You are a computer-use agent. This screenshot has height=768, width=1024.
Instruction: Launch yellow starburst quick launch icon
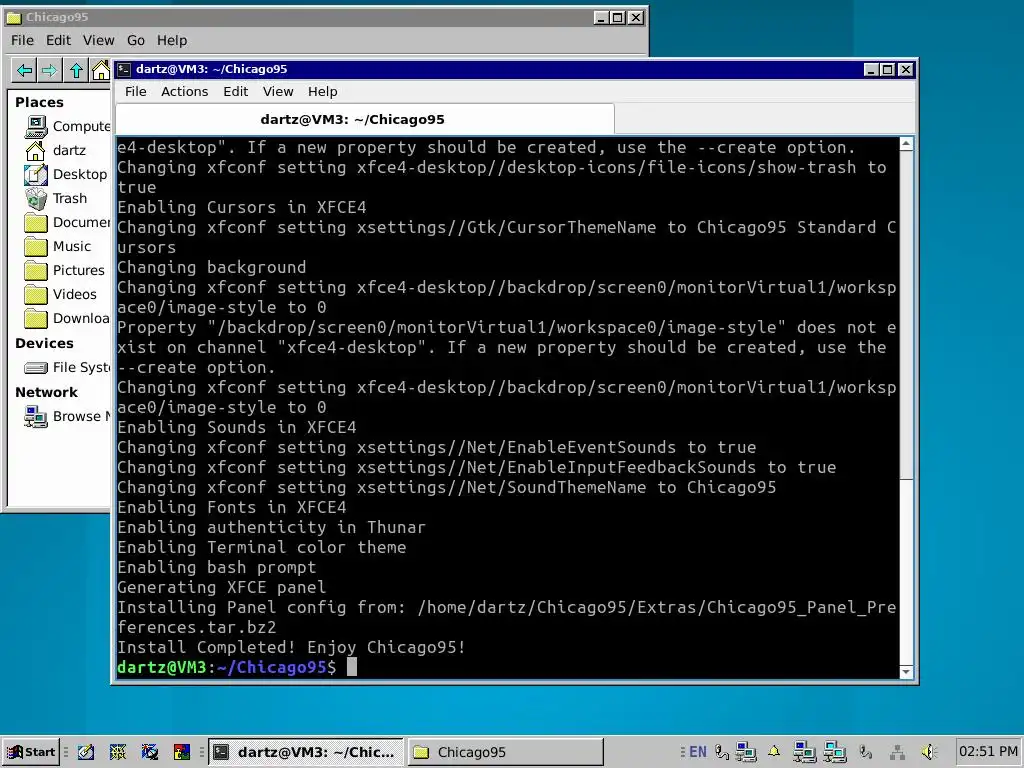(x=118, y=752)
